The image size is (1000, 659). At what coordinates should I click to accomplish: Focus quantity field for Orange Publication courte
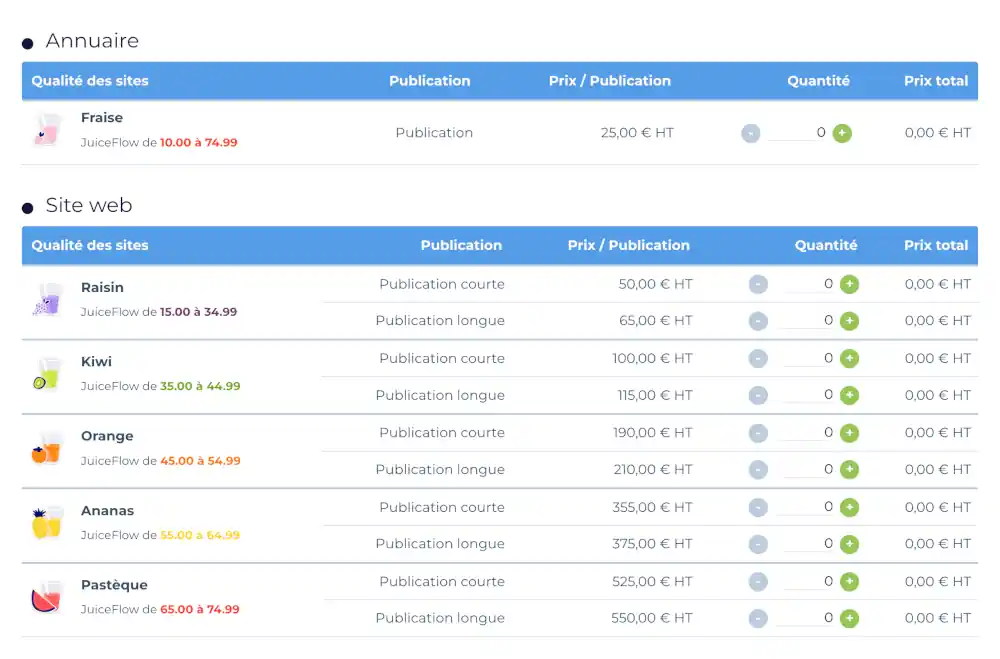[809, 433]
